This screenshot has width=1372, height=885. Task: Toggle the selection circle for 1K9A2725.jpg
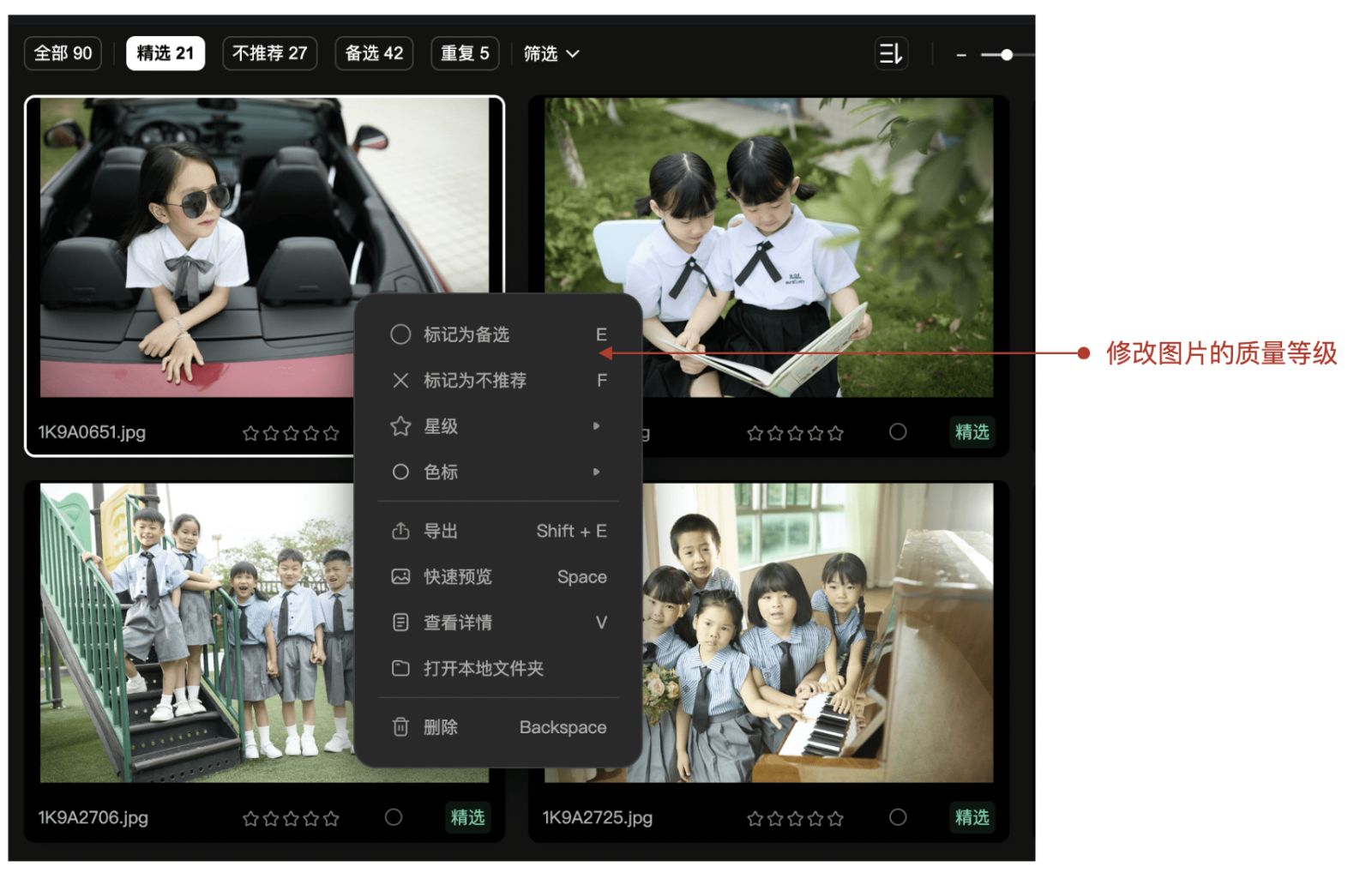coord(898,817)
